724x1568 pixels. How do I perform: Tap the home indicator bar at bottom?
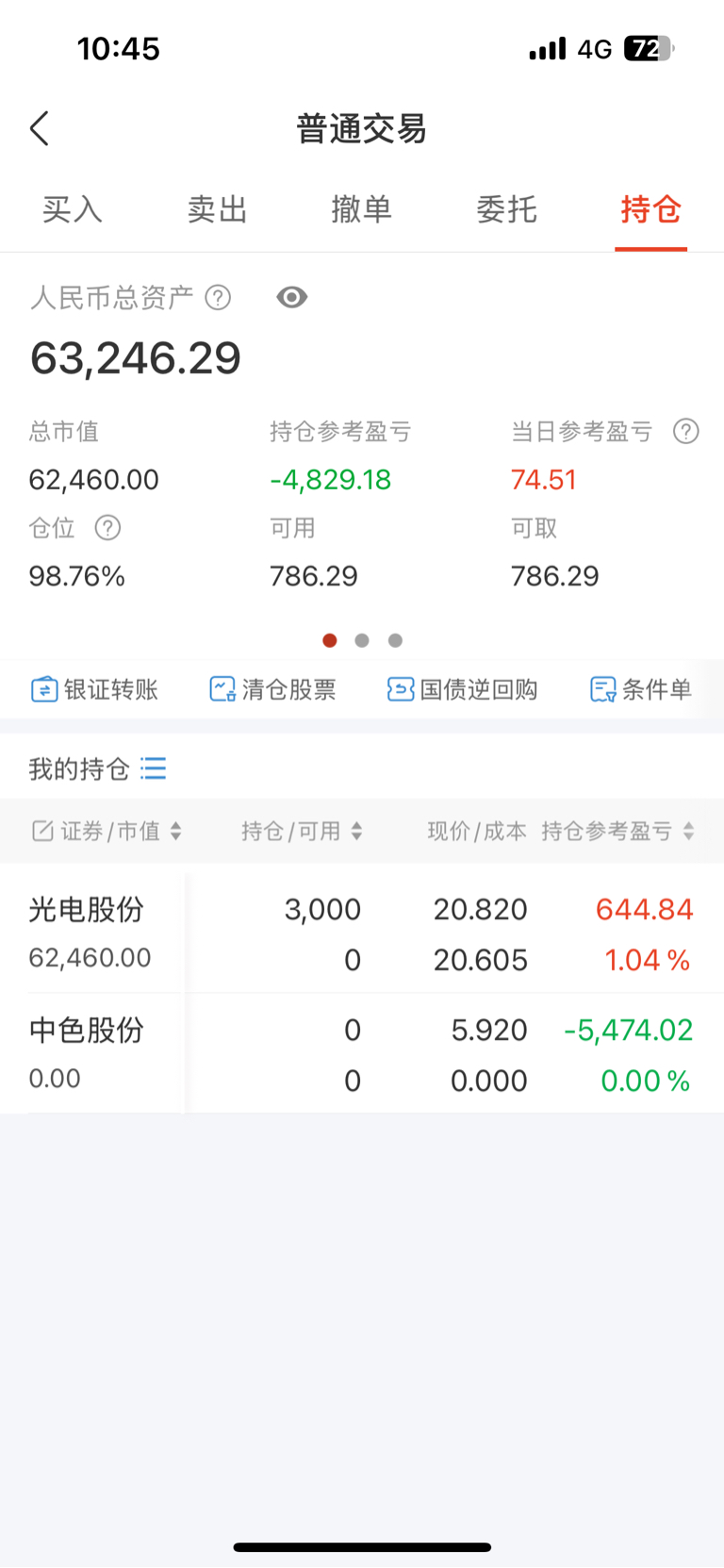click(362, 1547)
